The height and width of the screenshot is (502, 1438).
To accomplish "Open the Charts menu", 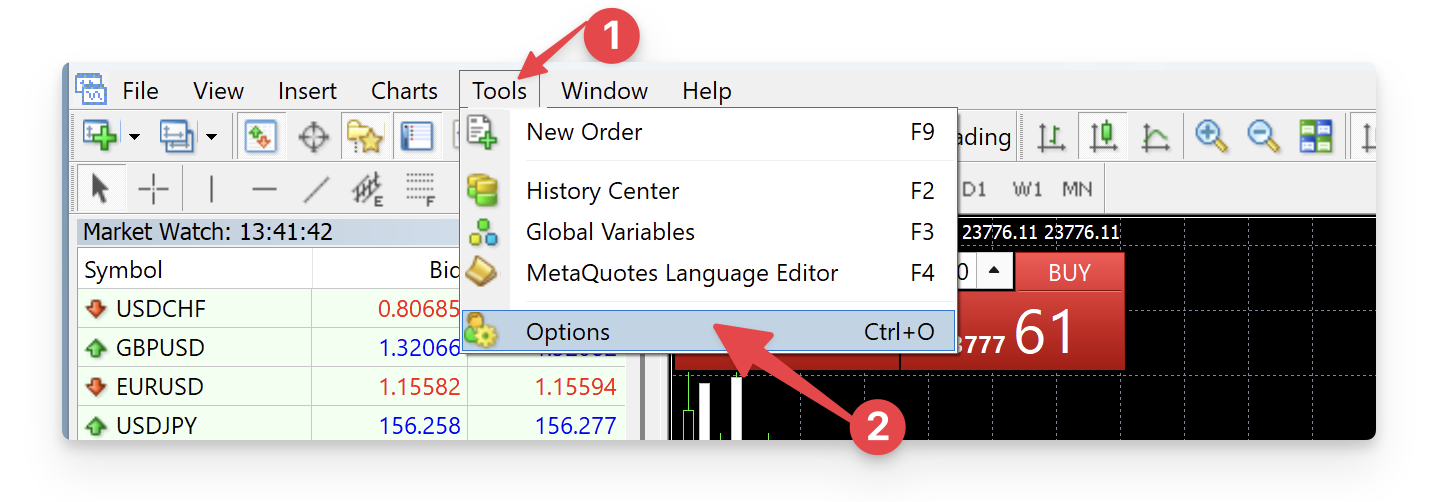I will 404,91.
